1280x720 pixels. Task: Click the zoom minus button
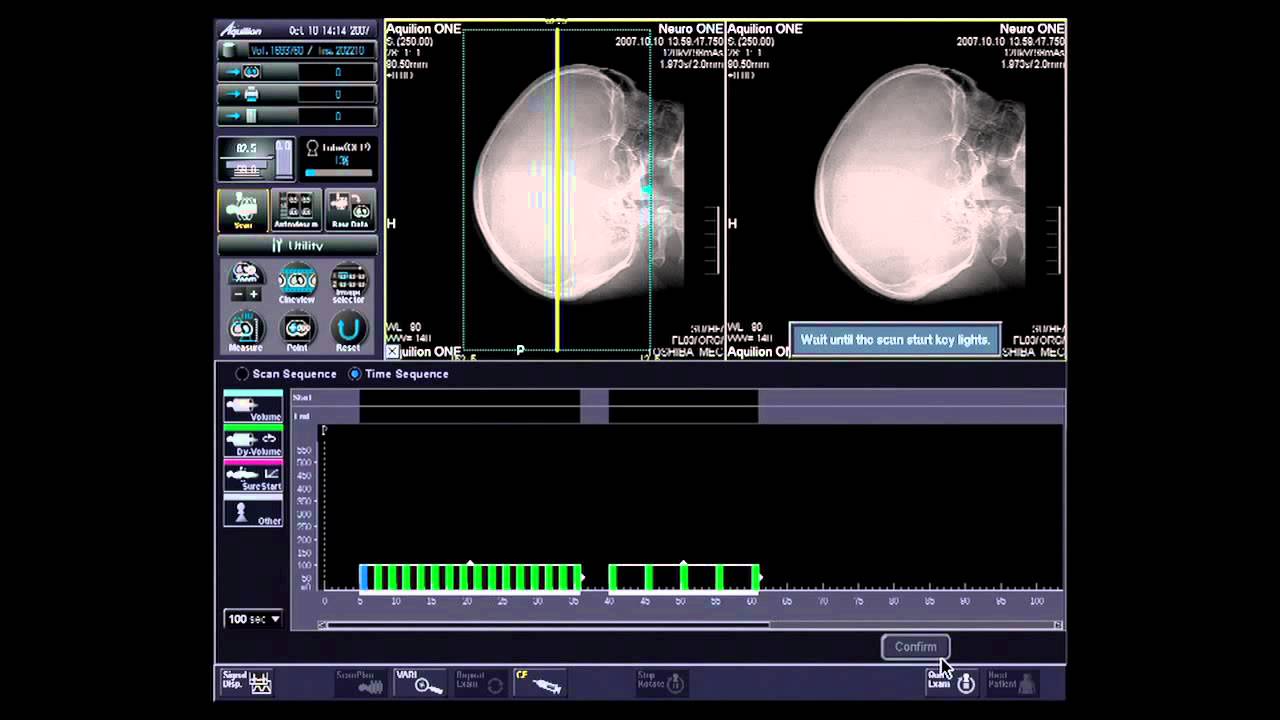click(x=238, y=295)
